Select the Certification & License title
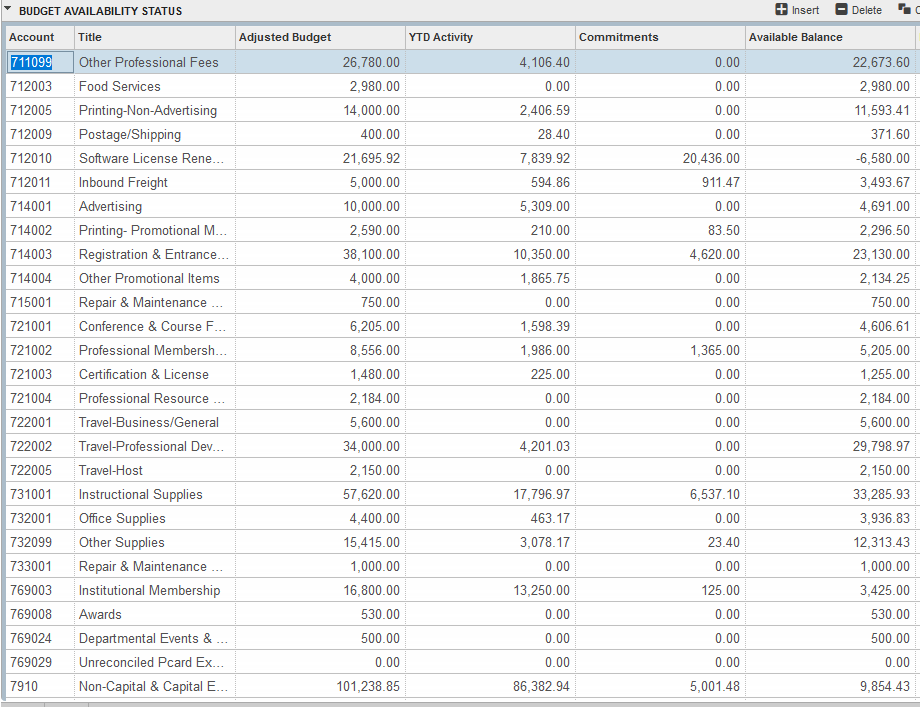The width and height of the screenshot is (920, 707). coord(144,375)
